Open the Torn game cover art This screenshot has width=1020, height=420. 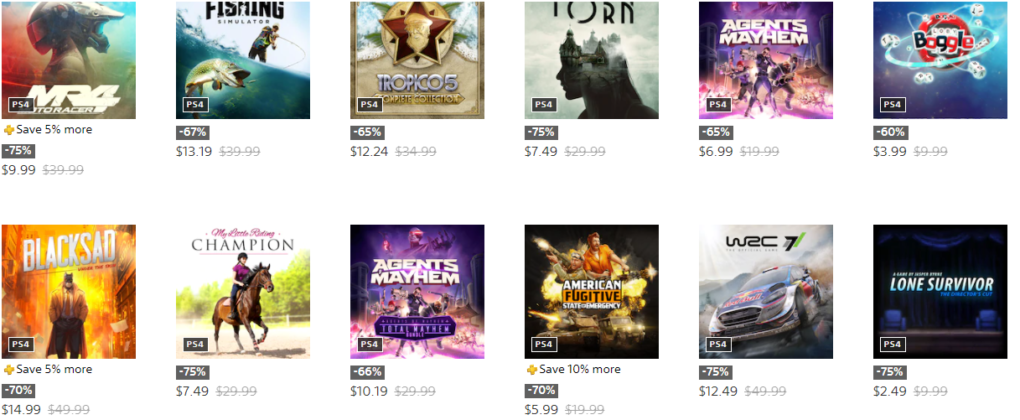click(591, 60)
